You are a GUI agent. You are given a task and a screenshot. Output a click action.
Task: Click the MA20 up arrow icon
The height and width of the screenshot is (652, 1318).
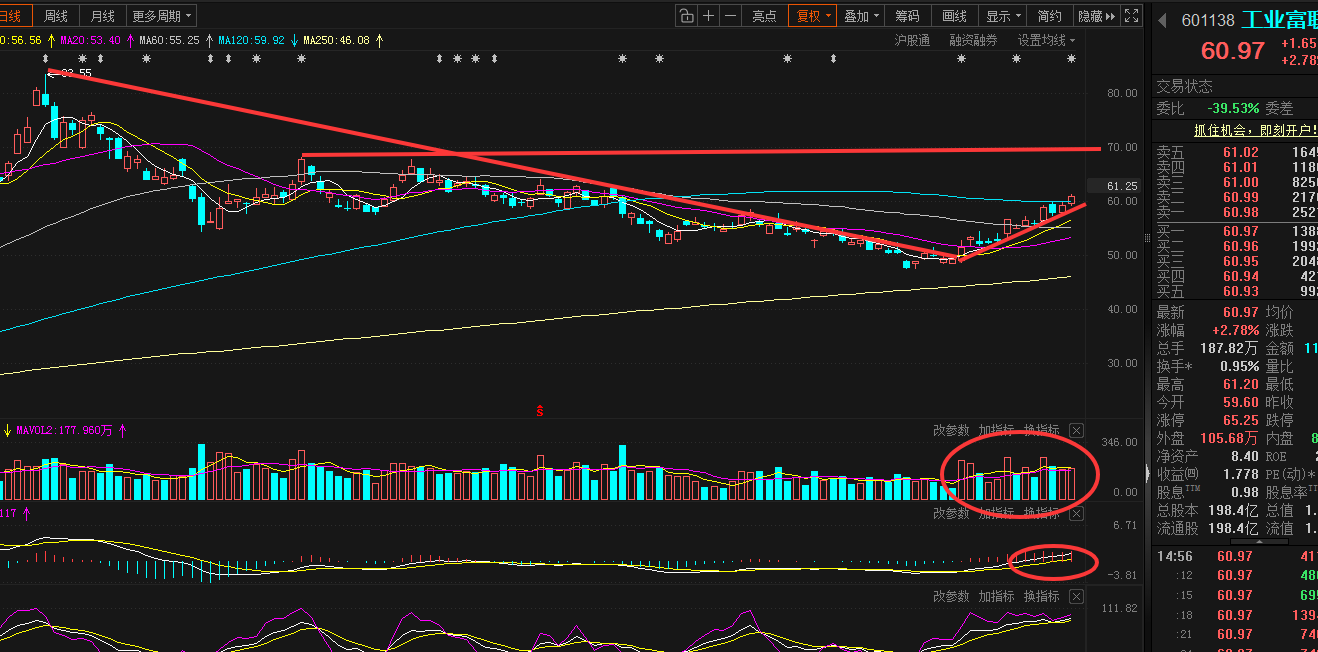click(131, 40)
